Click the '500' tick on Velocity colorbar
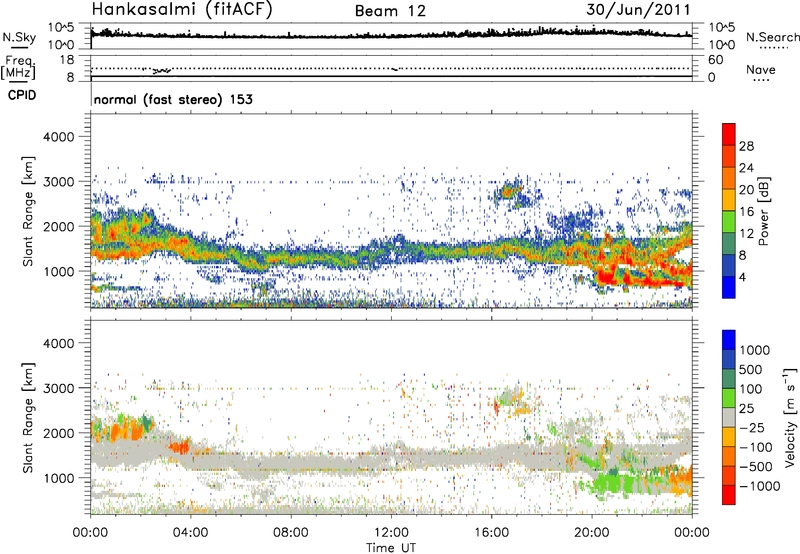Viewport: 800px width, 554px height. pyautogui.click(x=753, y=370)
